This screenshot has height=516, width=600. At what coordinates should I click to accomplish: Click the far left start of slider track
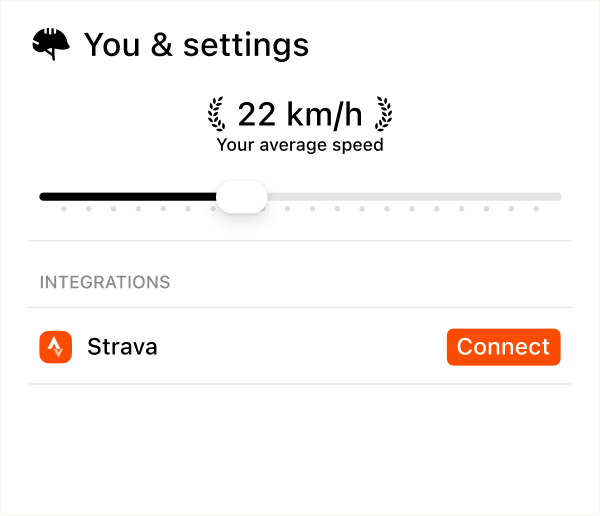[43, 197]
